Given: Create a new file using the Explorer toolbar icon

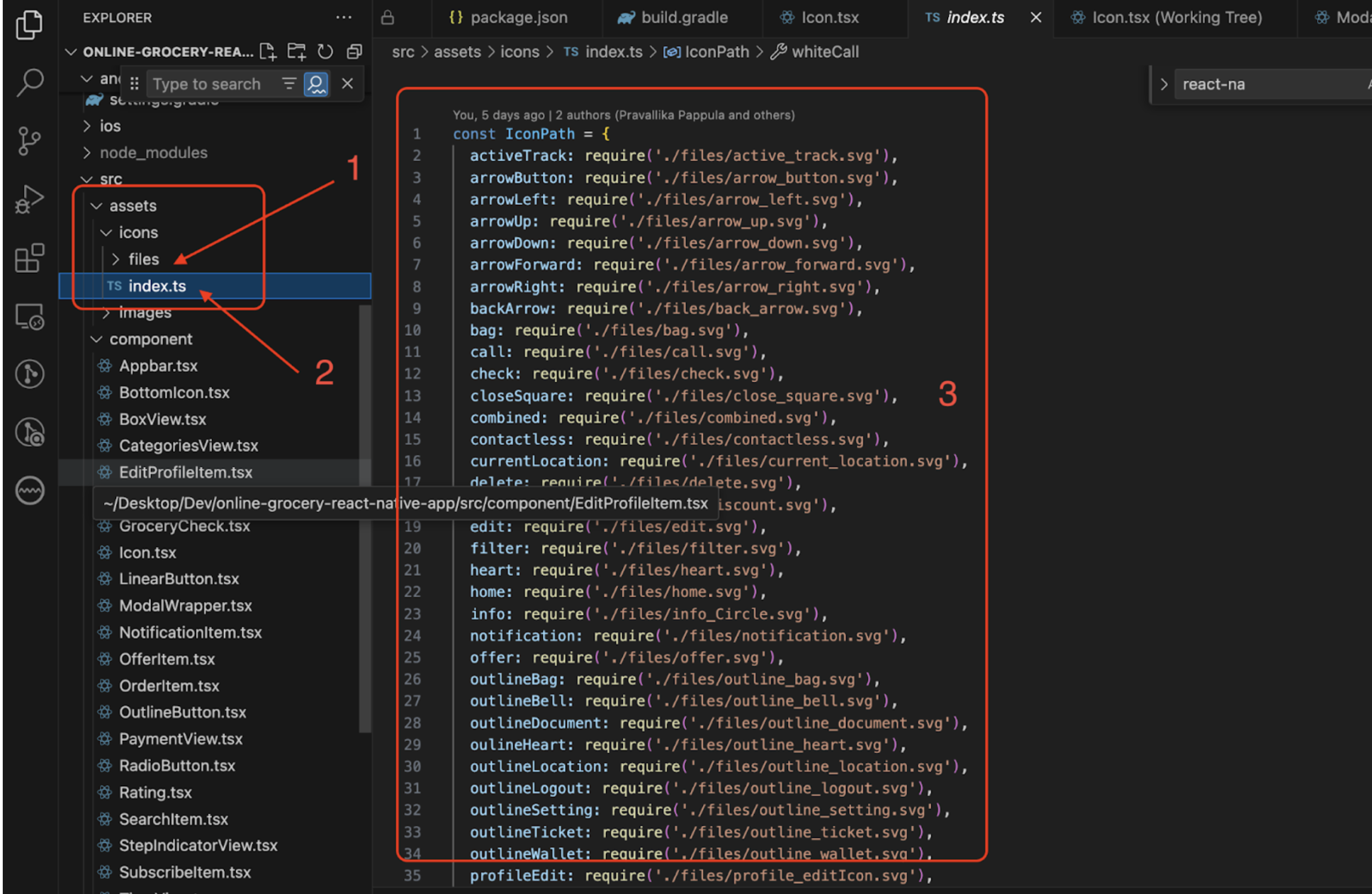Looking at the screenshot, I should [x=268, y=51].
